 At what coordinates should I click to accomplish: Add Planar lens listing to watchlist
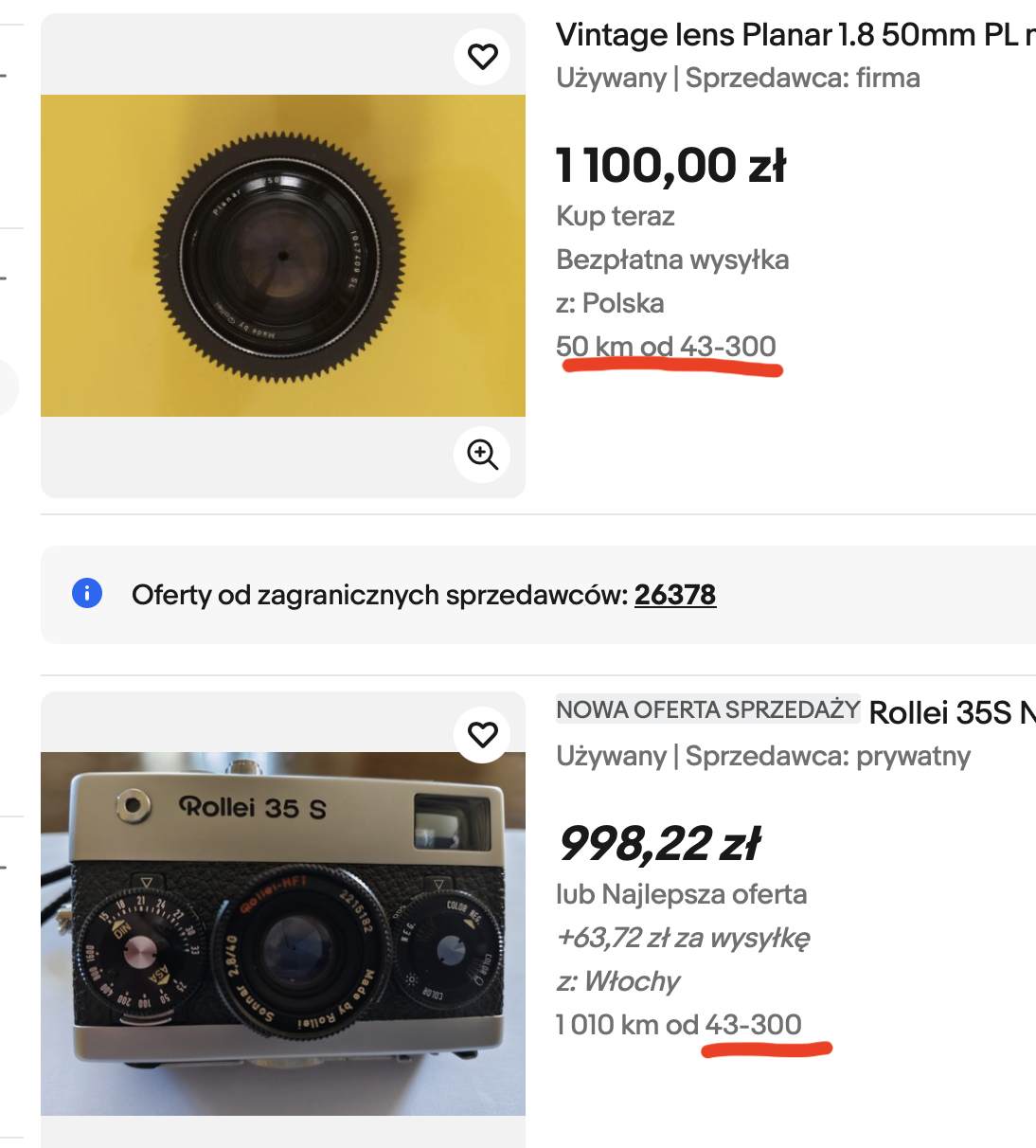point(483,57)
